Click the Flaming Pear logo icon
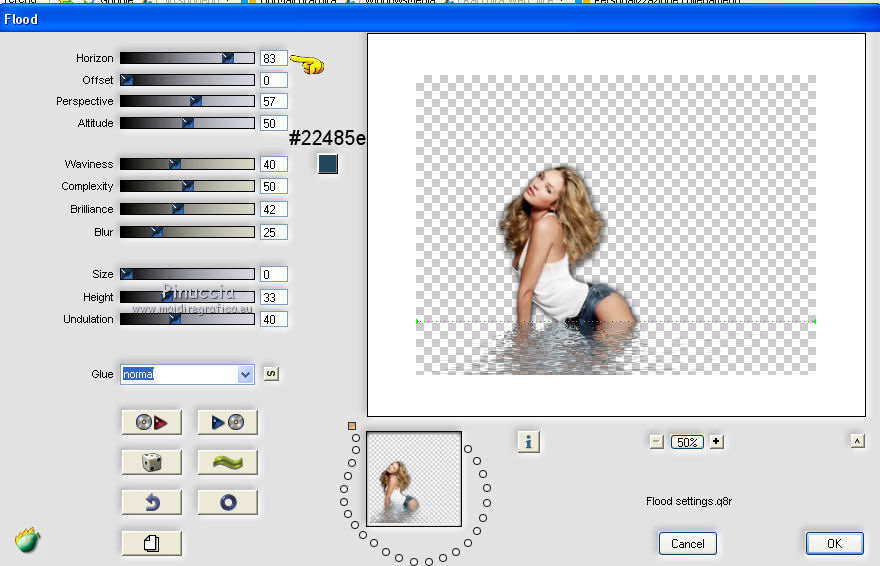Image resolution: width=880 pixels, height=566 pixels. (x=28, y=540)
